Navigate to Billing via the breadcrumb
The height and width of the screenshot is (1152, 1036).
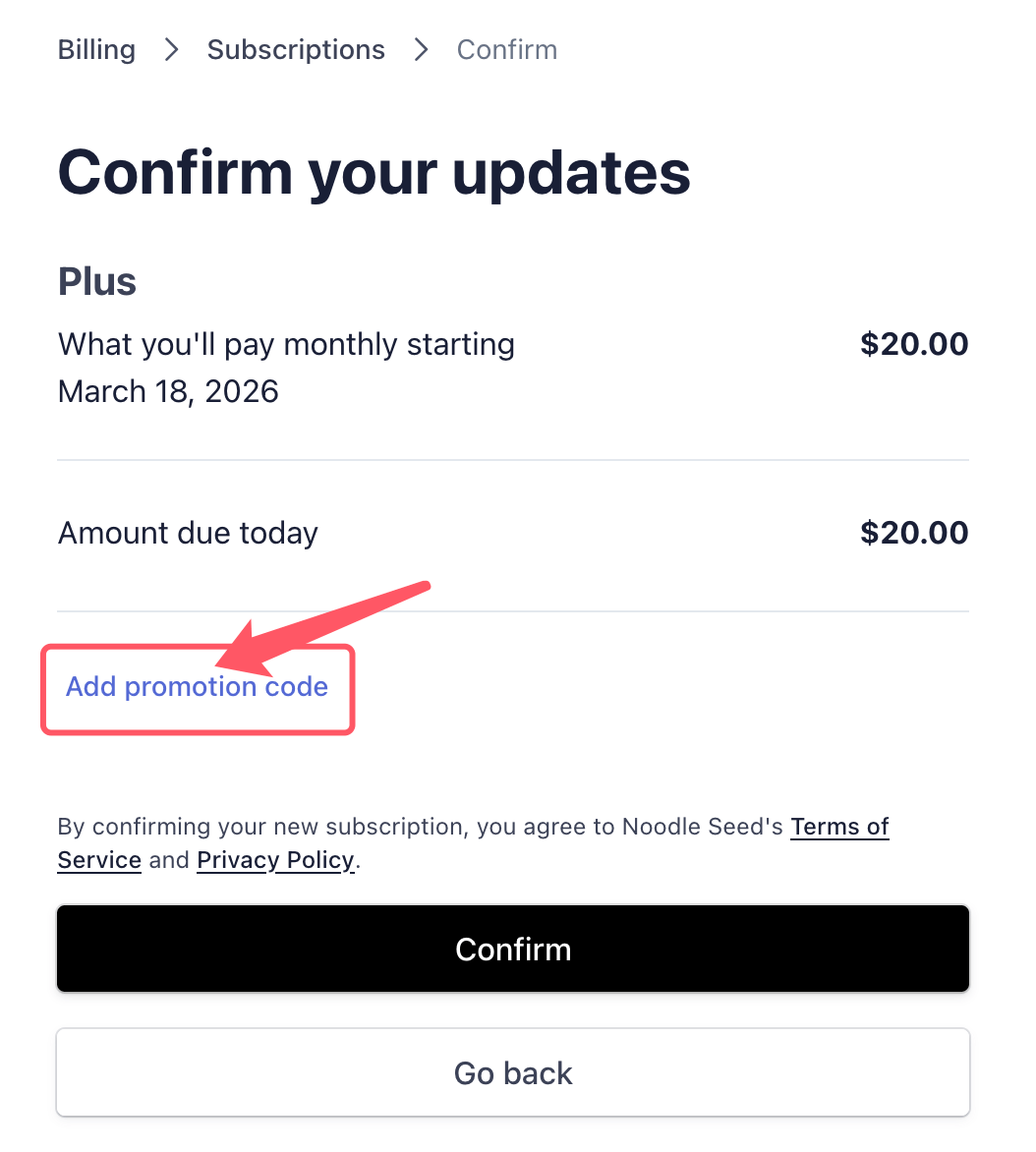click(x=95, y=49)
